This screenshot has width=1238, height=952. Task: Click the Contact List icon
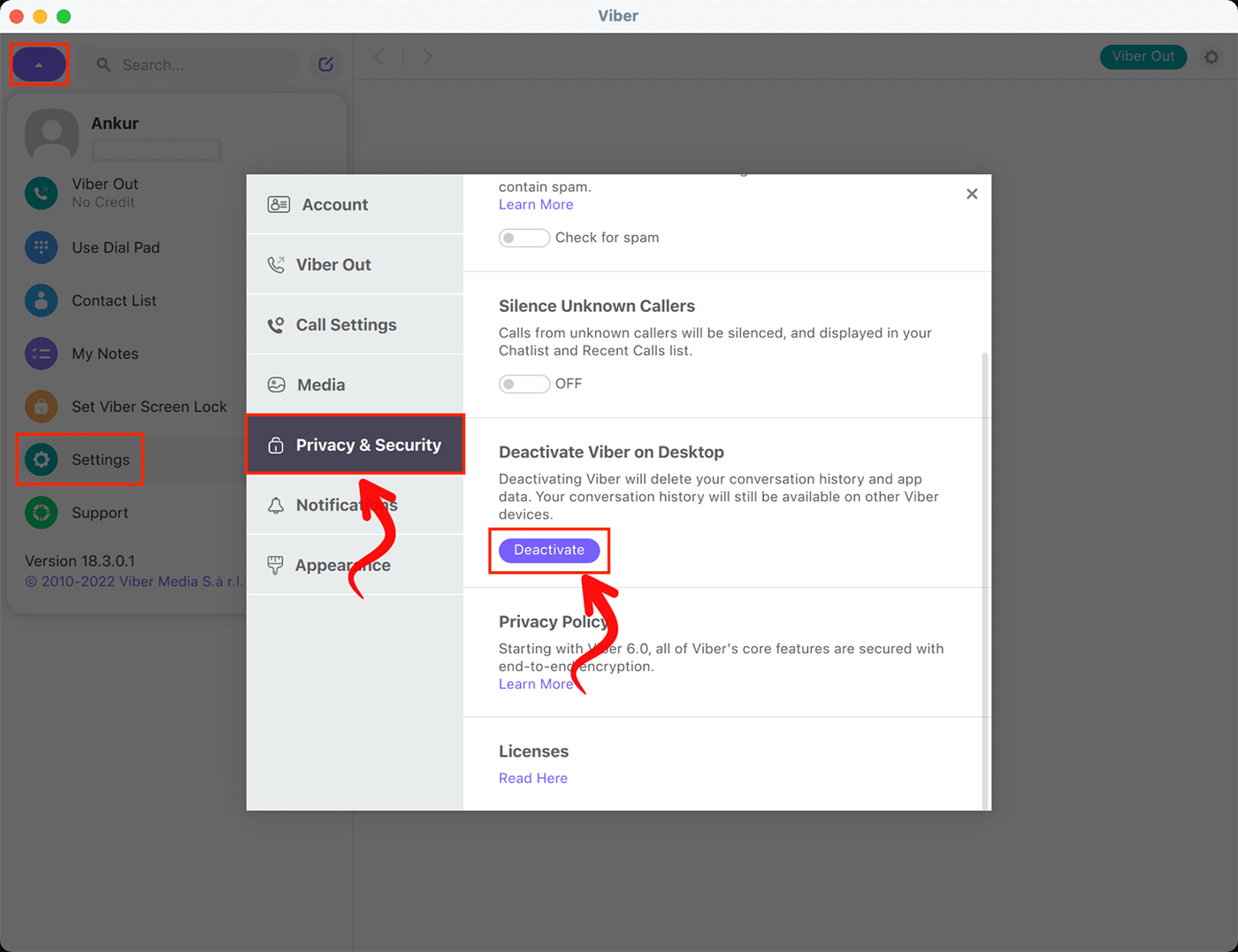pyautogui.click(x=42, y=301)
